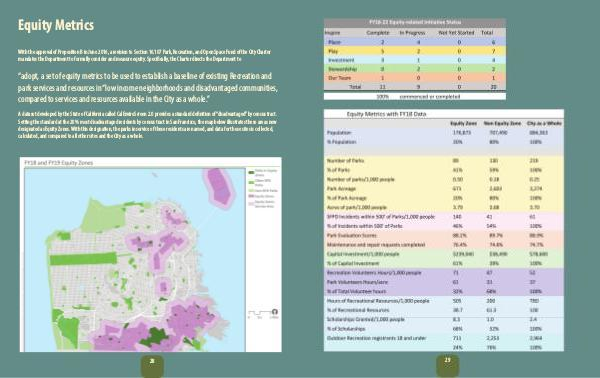Viewport: 600px width, 378px height.
Task: Select the Population row in metrics table
Action: 444,132
